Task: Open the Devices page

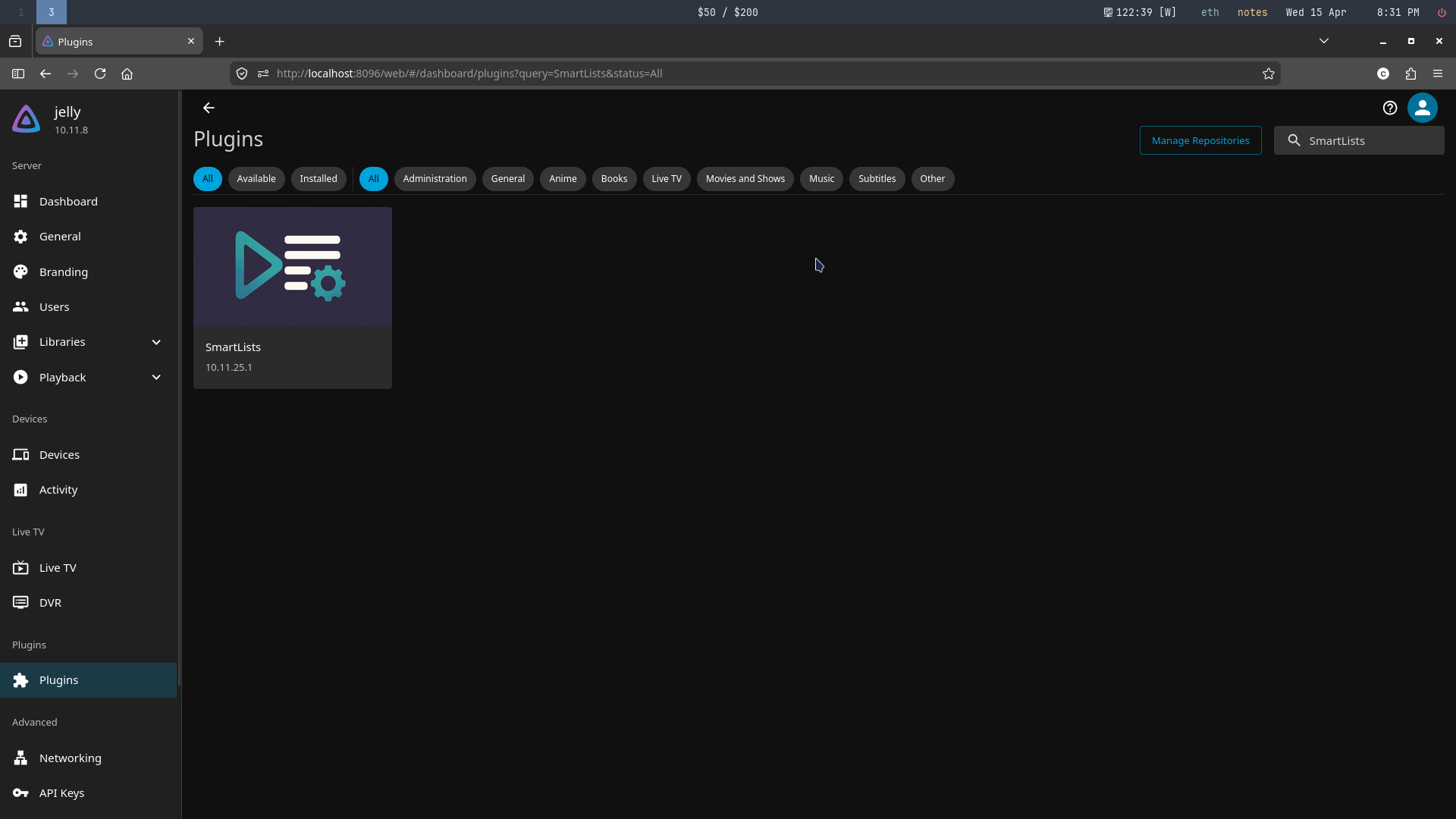Action: pos(88,454)
